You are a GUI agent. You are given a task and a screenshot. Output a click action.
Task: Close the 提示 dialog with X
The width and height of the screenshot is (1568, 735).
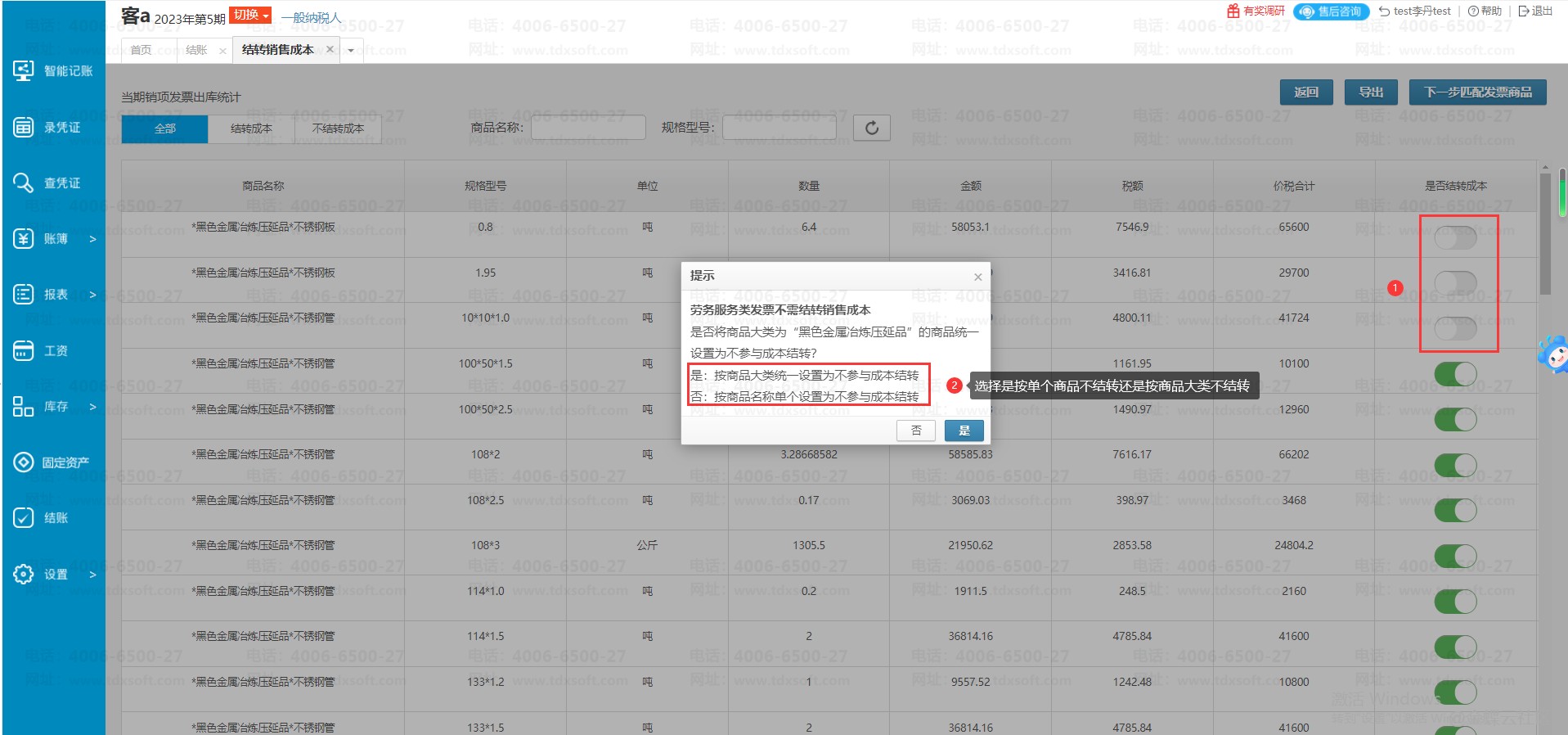pos(977,277)
